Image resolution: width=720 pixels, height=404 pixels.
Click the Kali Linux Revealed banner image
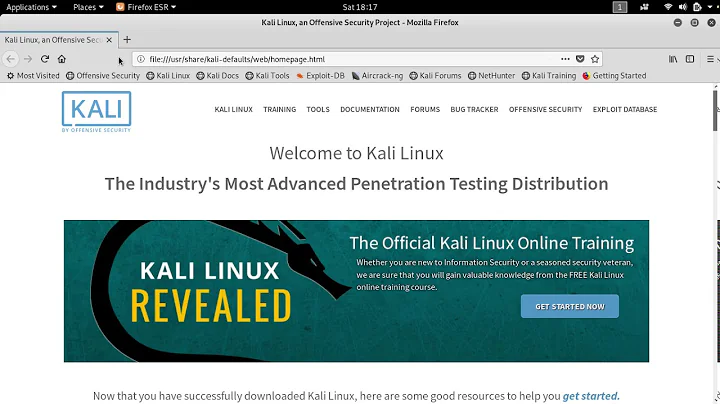point(356,291)
